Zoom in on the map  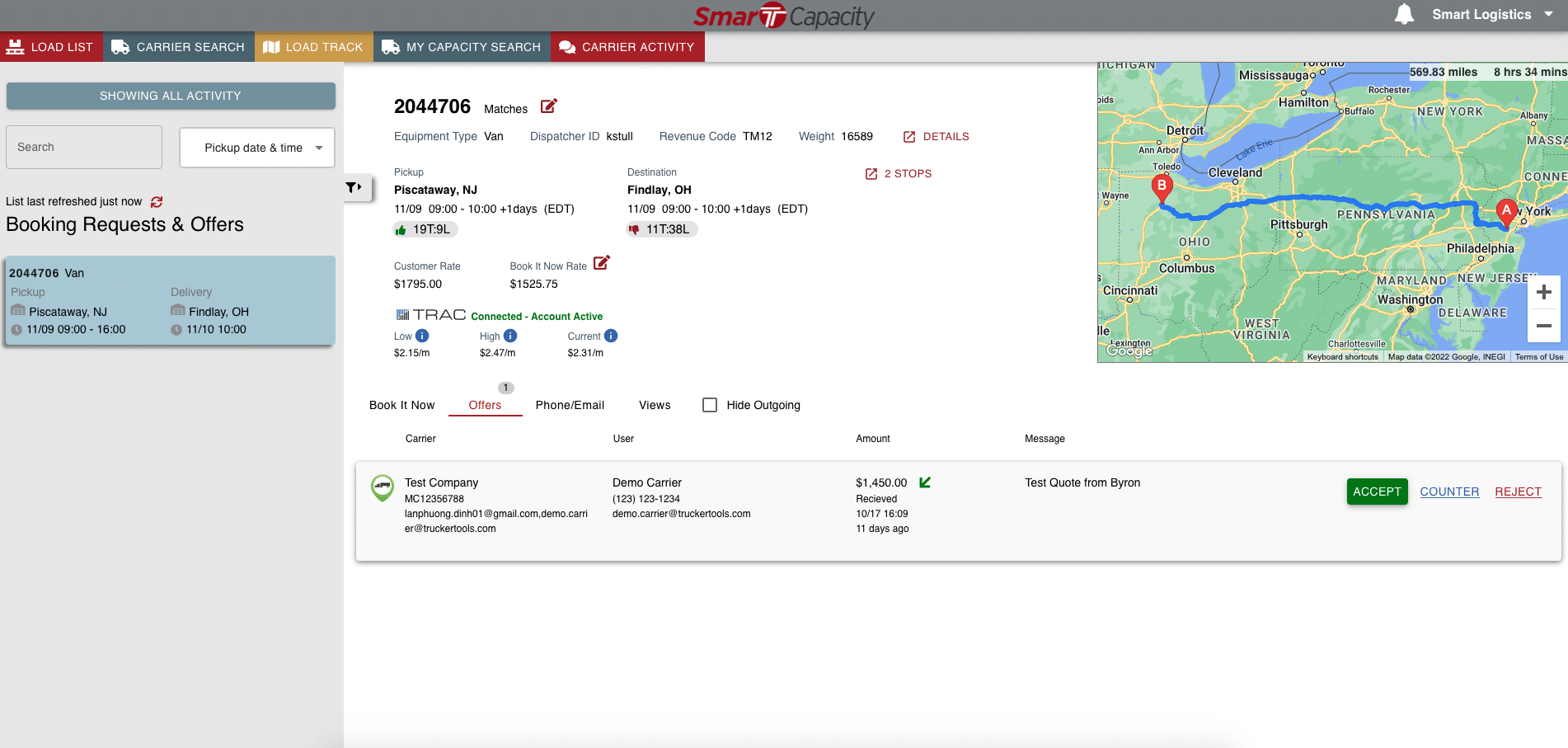[1544, 292]
